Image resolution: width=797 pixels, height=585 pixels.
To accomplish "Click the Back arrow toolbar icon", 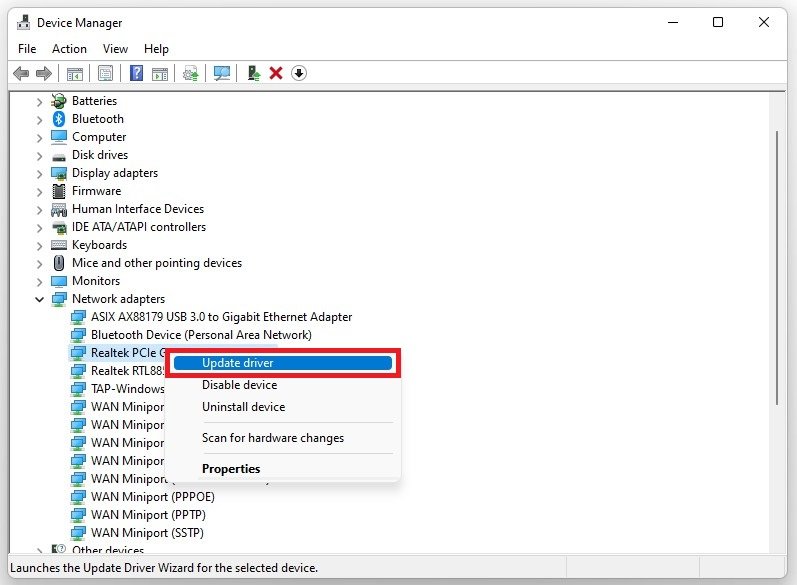I will tap(21, 74).
